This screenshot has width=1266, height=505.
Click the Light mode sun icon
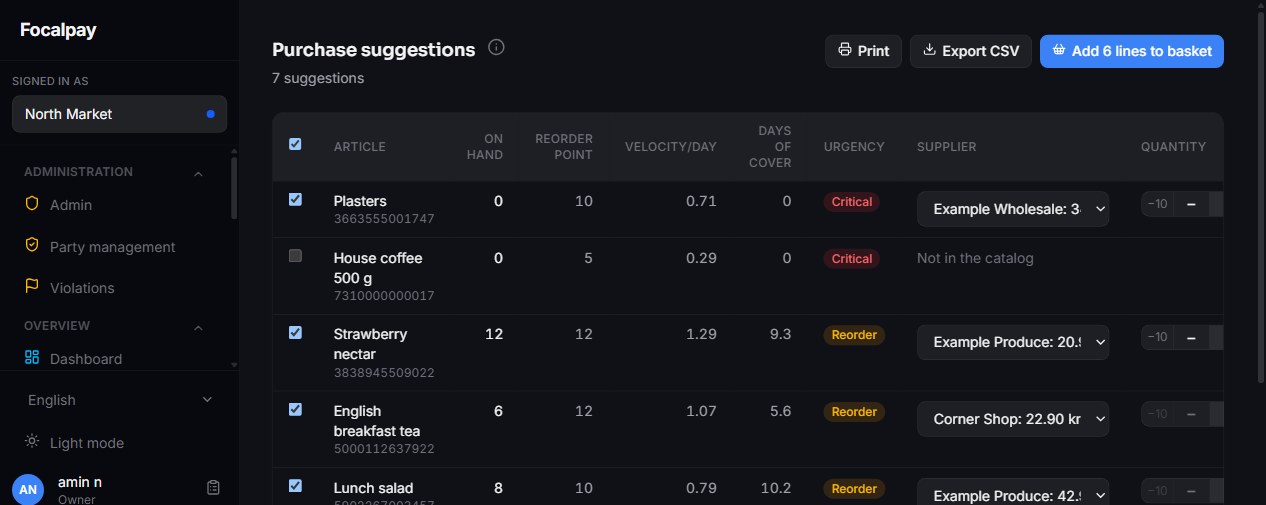pos(32,442)
